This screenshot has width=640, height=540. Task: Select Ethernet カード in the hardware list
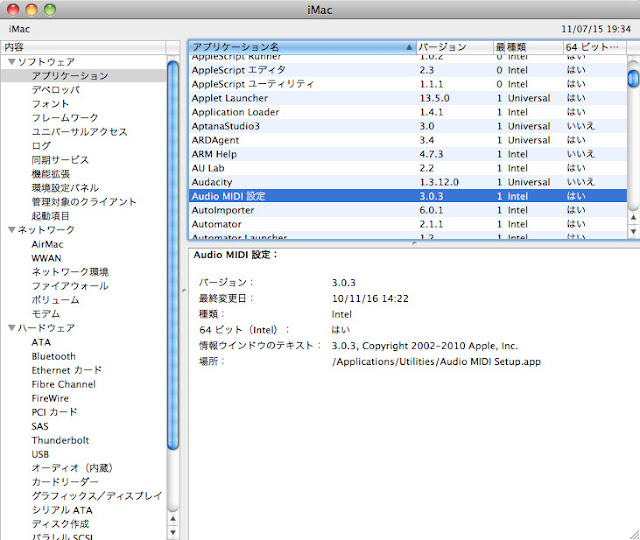click(x=67, y=370)
